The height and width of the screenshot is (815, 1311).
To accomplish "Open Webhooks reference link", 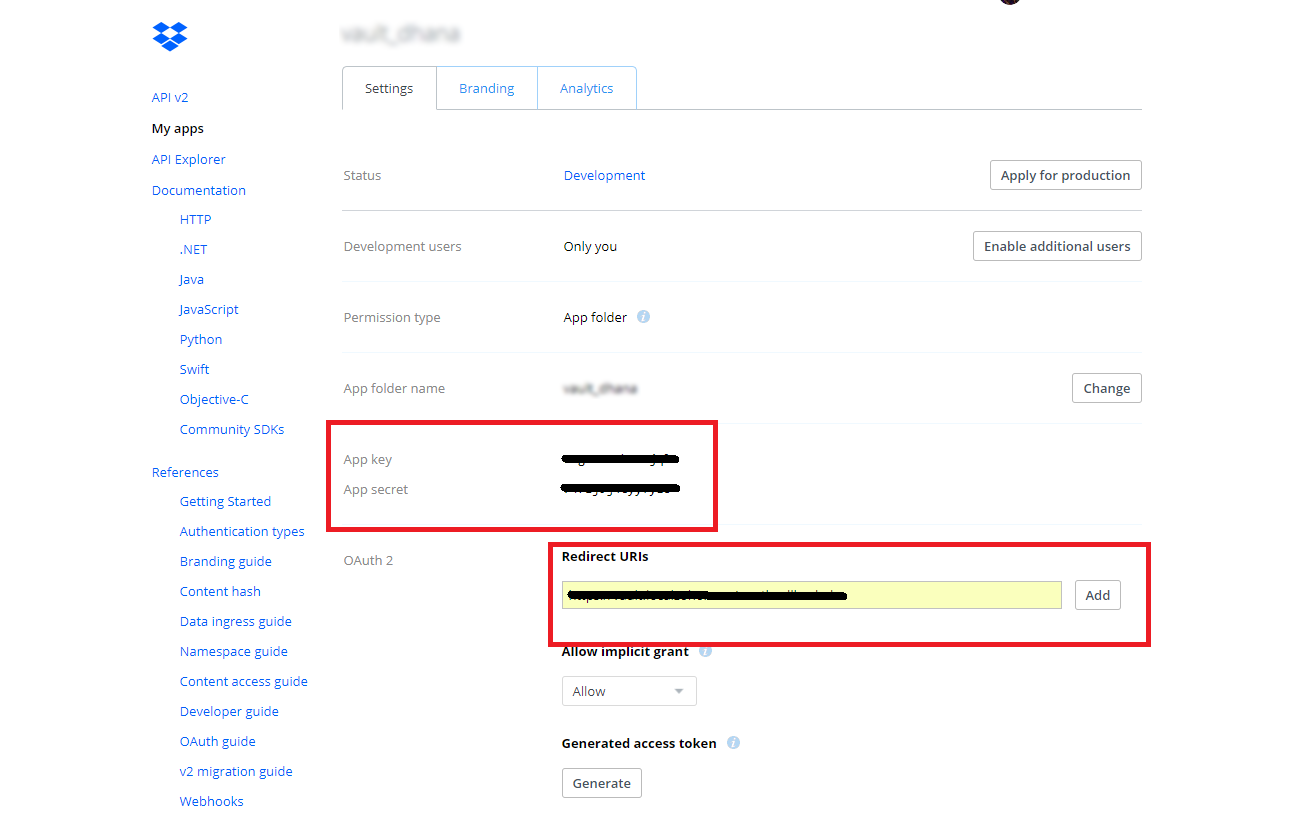I will [212, 801].
